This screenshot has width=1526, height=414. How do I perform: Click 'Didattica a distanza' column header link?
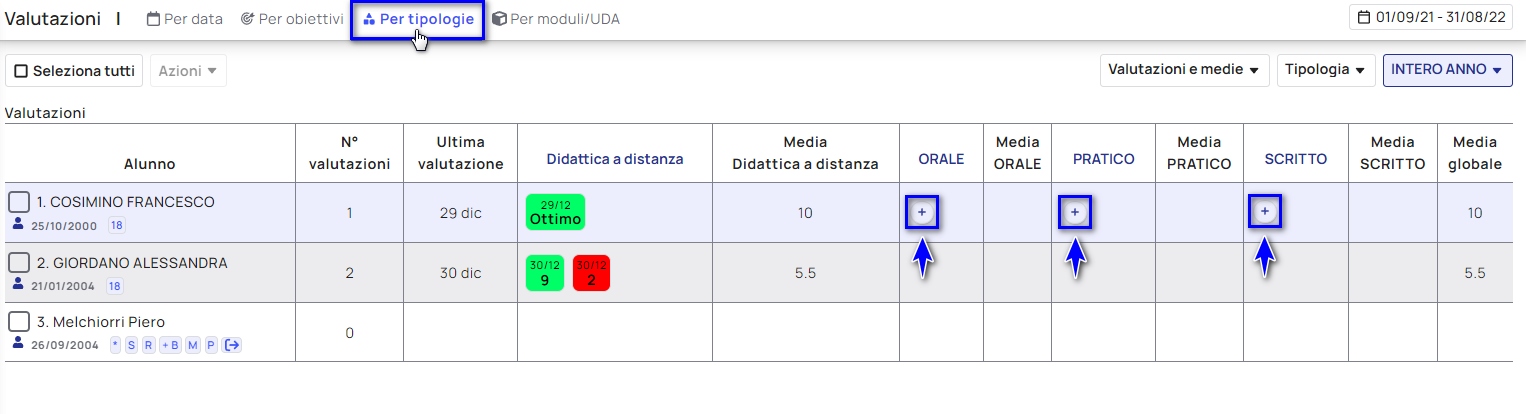pos(614,159)
